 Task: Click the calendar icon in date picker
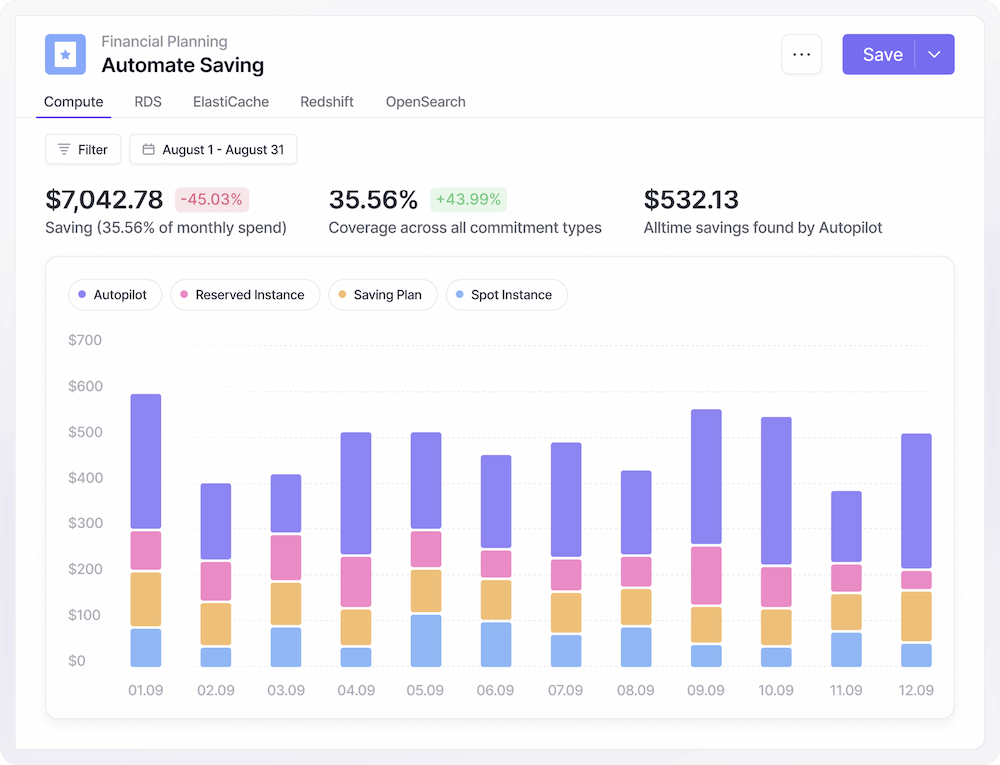(148, 150)
